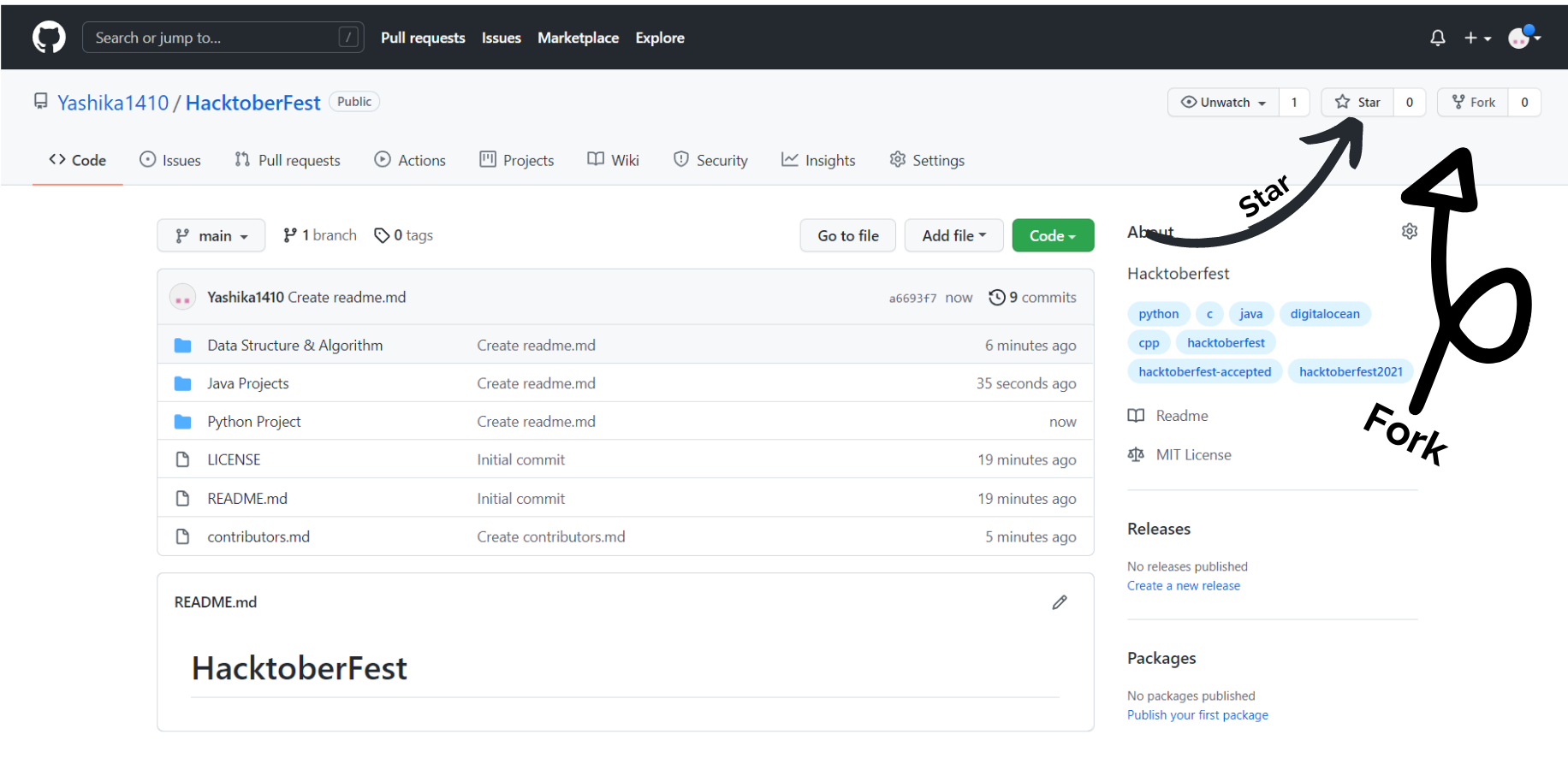Open Initial commit message for LICENSE
The image size is (1568, 764).
(x=521, y=460)
